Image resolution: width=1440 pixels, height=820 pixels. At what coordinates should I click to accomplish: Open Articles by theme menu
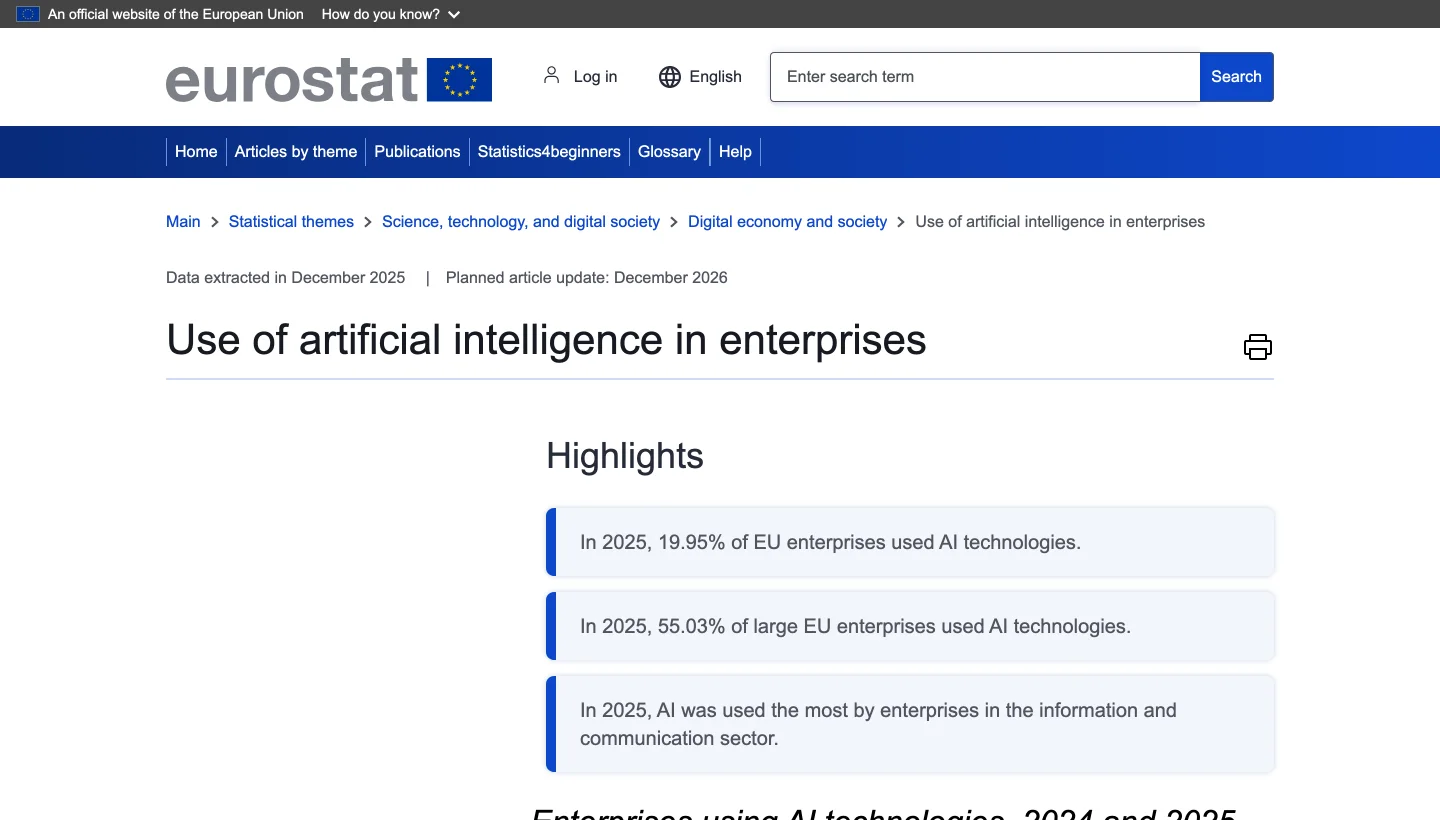[x=296, y=152]
